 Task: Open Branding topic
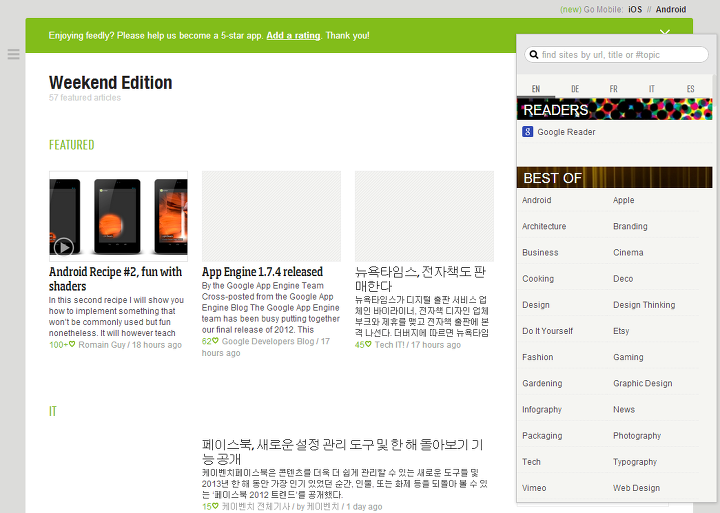coord(630,226)
